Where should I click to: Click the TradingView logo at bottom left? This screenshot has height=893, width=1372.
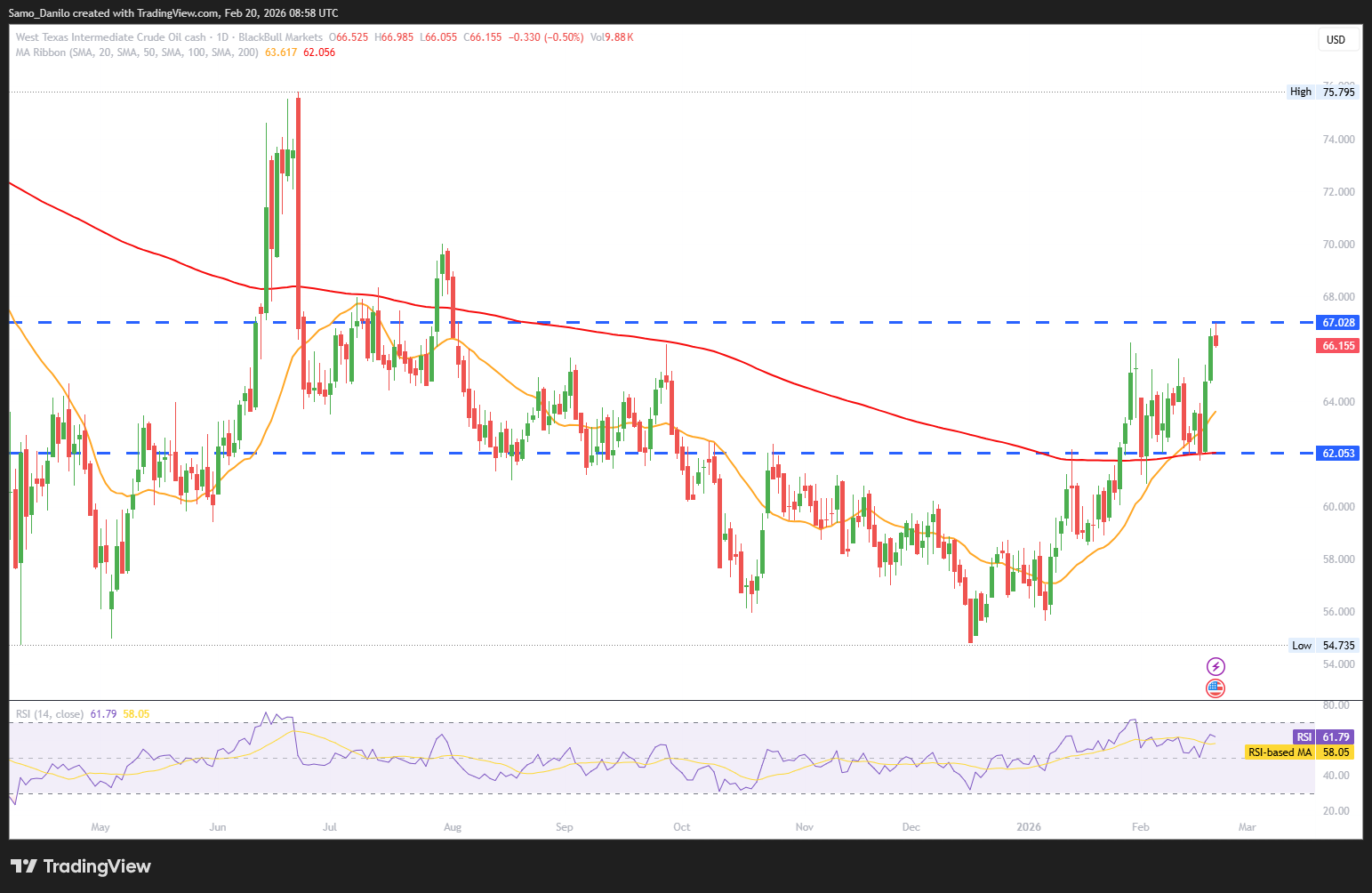point(81,866)
